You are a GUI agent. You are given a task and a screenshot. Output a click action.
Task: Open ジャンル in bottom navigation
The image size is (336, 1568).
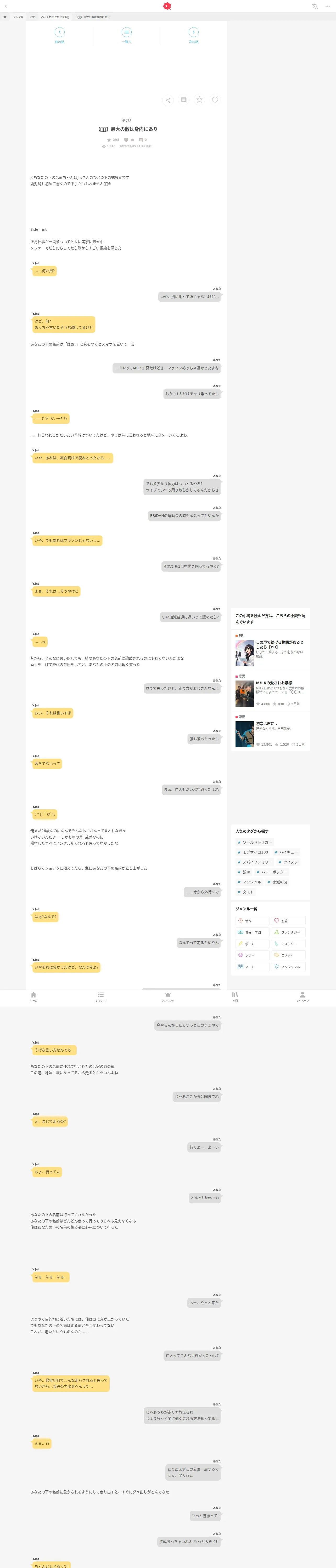[x=101, y=996]
